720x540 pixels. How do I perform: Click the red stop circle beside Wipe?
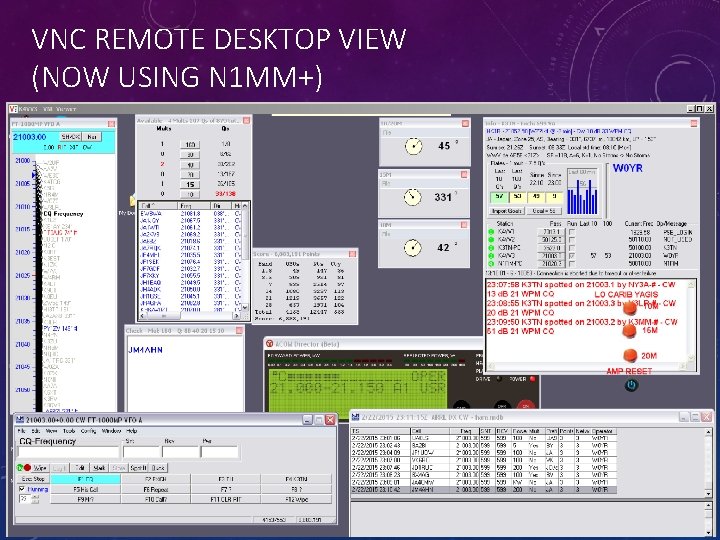point(28,468)
